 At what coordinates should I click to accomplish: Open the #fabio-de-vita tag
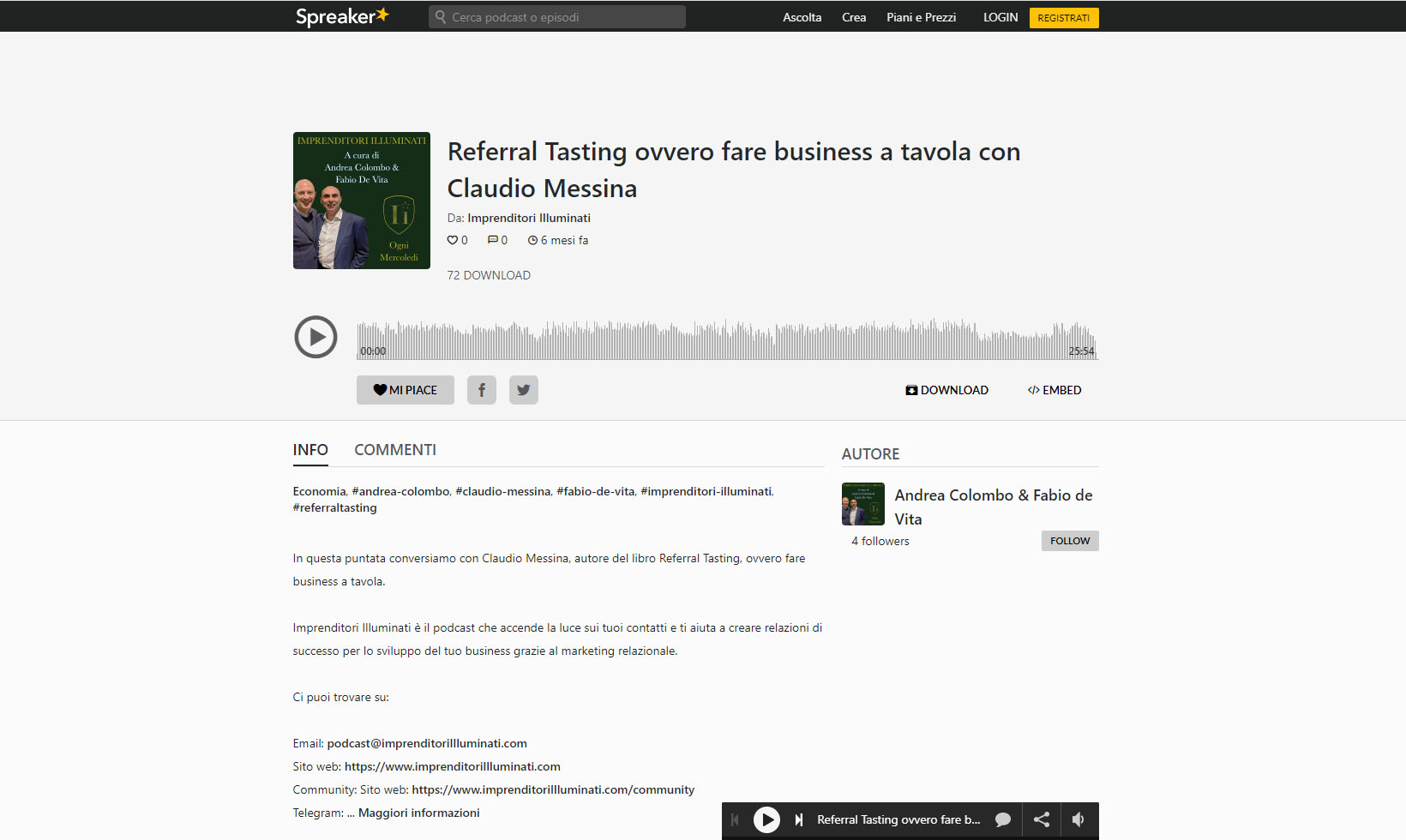[x=596, y=491]
